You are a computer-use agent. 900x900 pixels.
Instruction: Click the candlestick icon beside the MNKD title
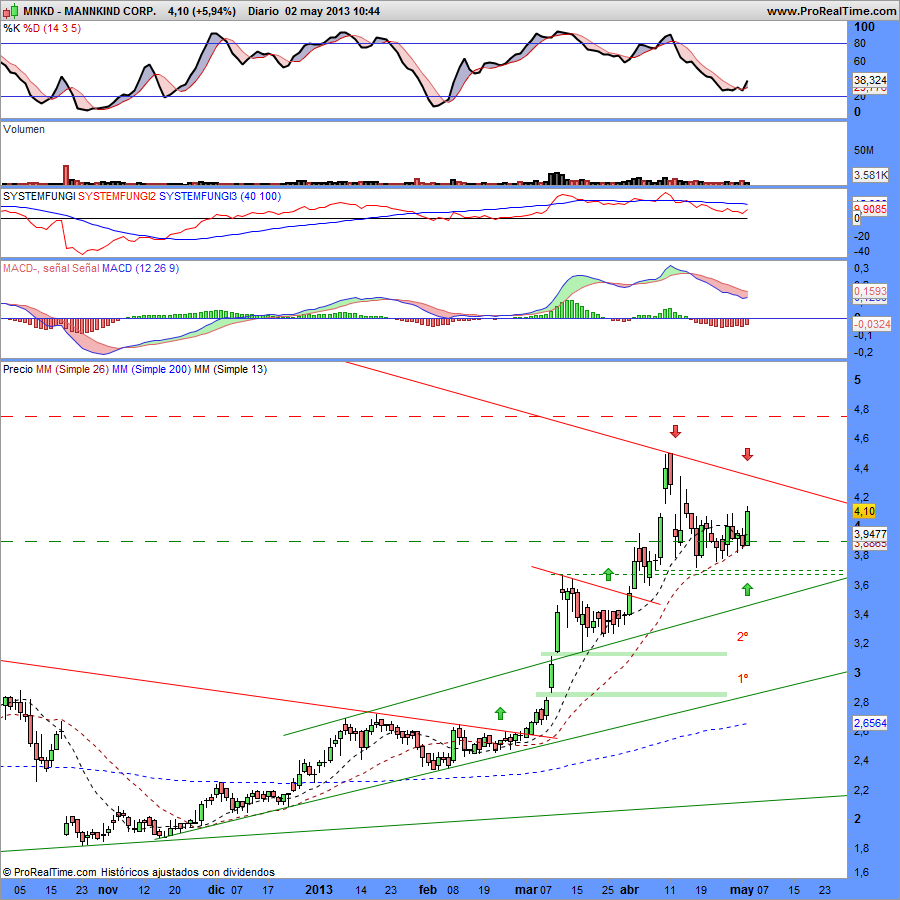pos(11,10)
